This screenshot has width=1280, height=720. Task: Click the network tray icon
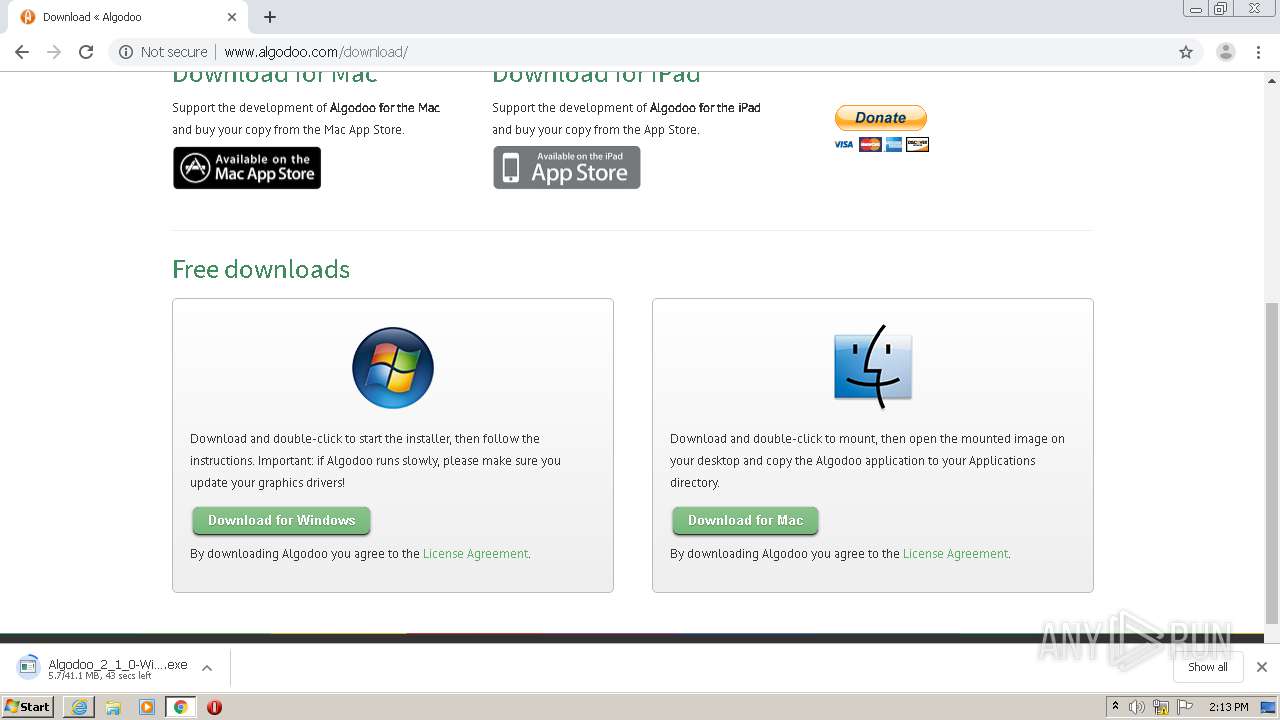pos(1161,707)
